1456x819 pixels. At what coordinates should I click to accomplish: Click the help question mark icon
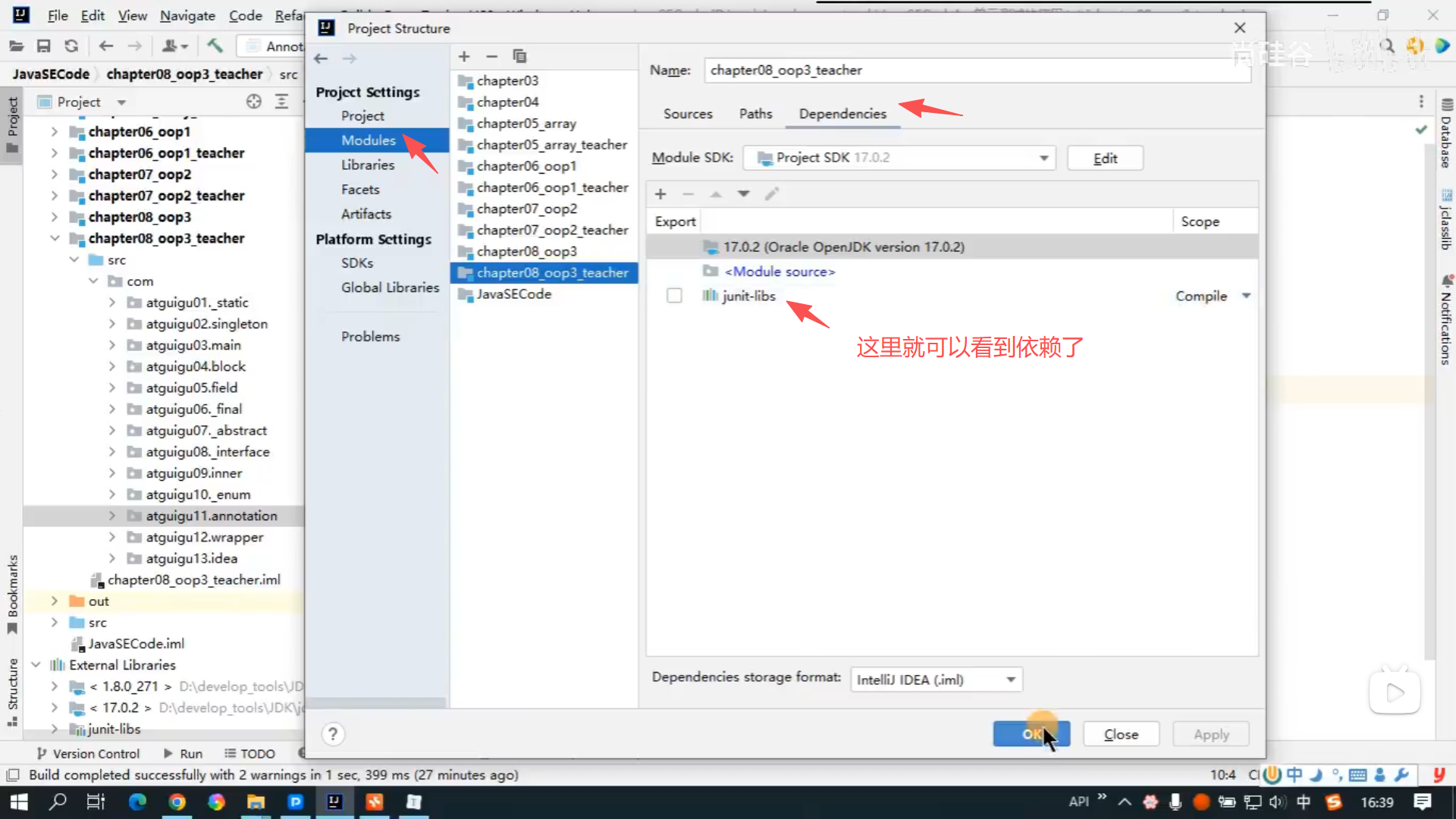(332, 734)
